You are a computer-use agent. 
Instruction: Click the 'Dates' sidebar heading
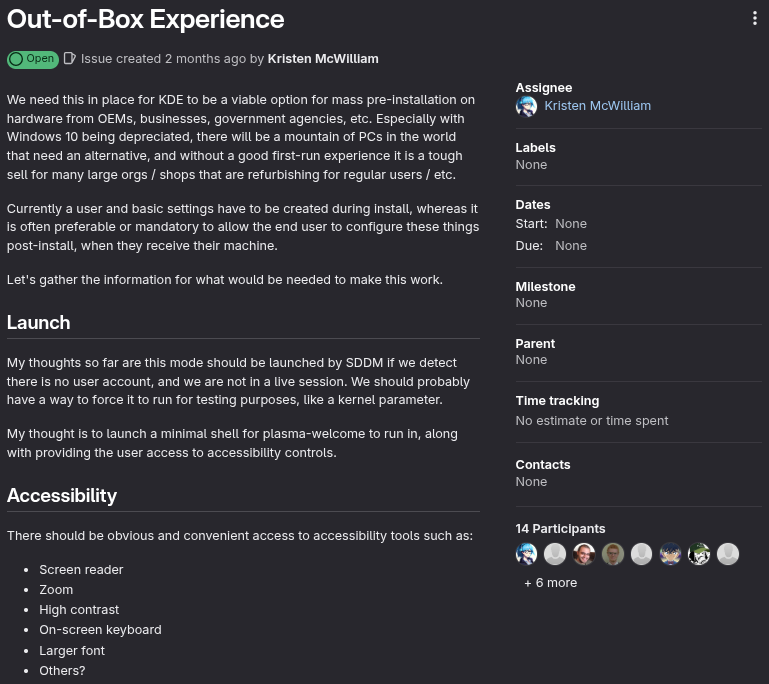point(533,204)
